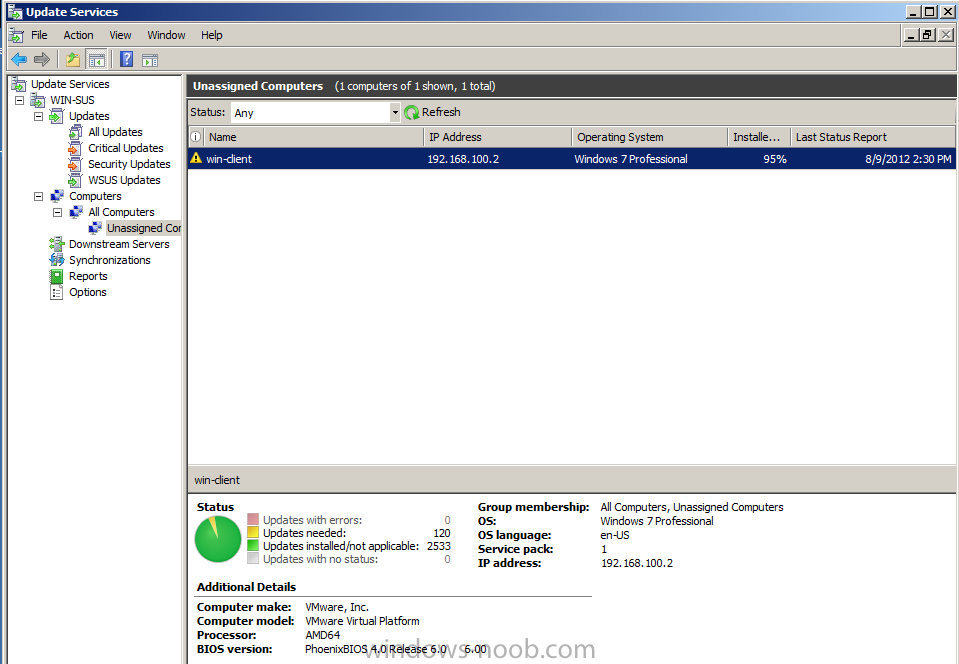Click the Downstream Servers icon

57,244
